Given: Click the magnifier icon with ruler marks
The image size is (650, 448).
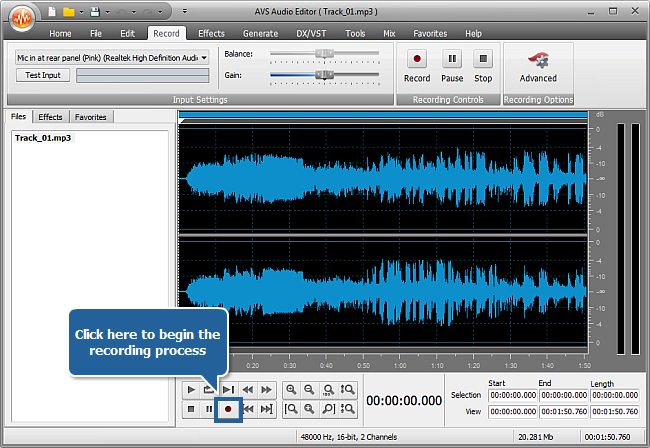Looking at the screenshot, I should pos(328,390).
